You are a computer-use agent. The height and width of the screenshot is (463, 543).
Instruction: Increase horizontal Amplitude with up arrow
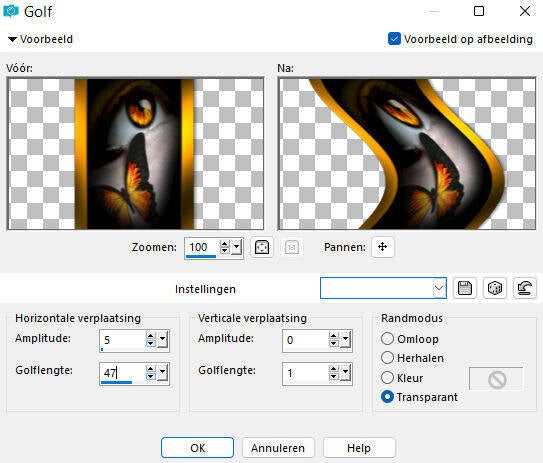coord(150,336)
